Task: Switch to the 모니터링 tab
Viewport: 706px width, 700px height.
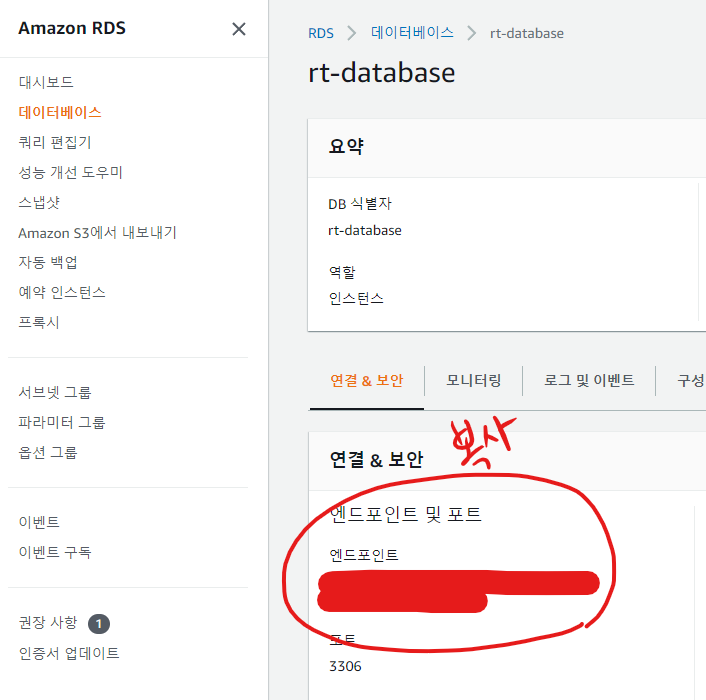Action: click(x=474, y=381)
